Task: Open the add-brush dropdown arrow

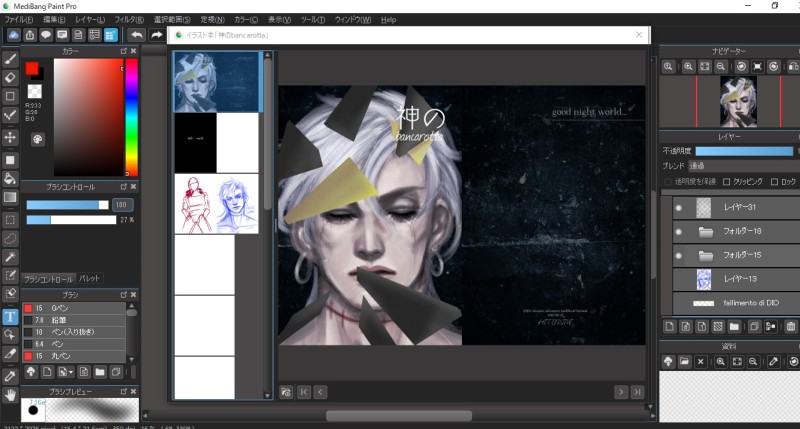Action: pos(71,372)
